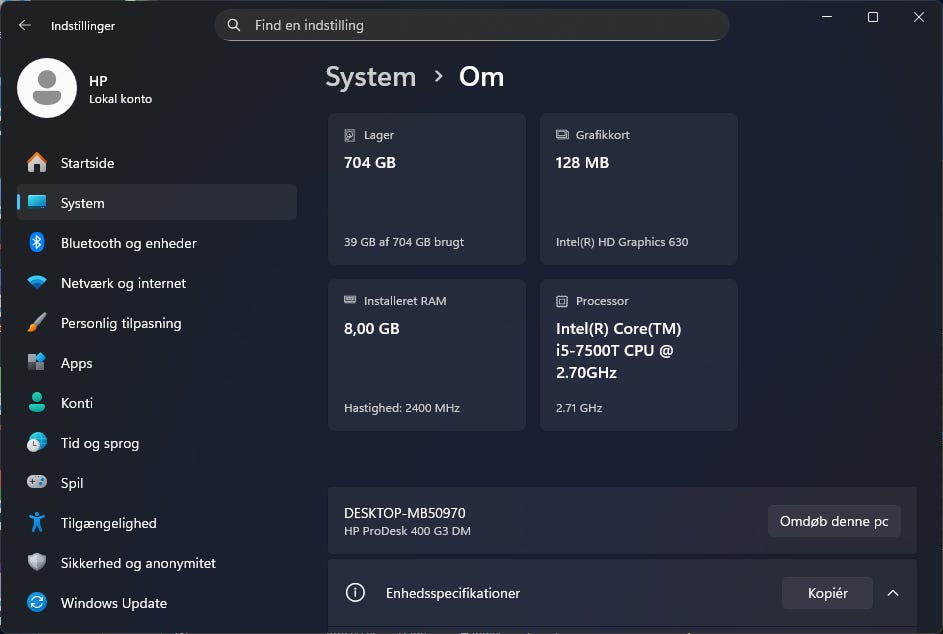The width and height of the screenshot is (943, 634).
Task: Click the search magnifier icon
Action: click(234, 25)
